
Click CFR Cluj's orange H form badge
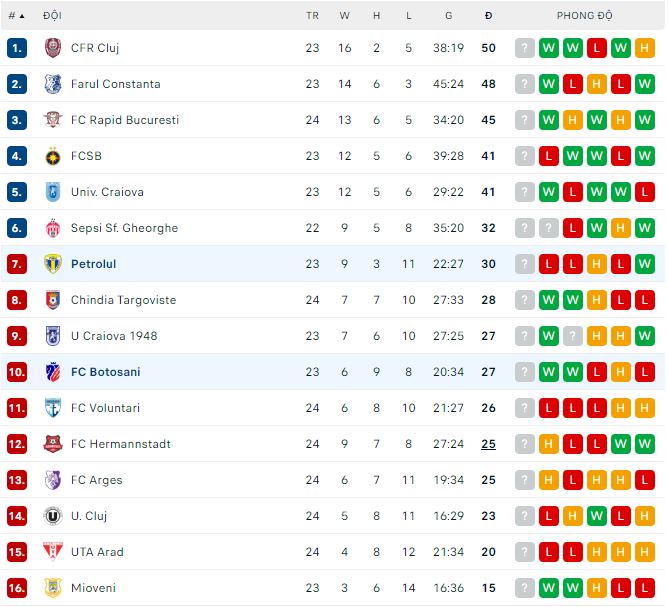point(644,48)
